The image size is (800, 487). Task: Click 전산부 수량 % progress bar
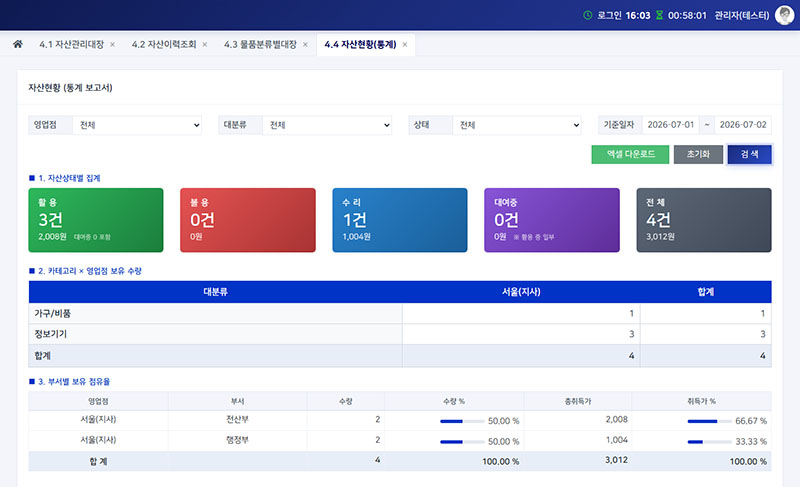pos(462,421)
